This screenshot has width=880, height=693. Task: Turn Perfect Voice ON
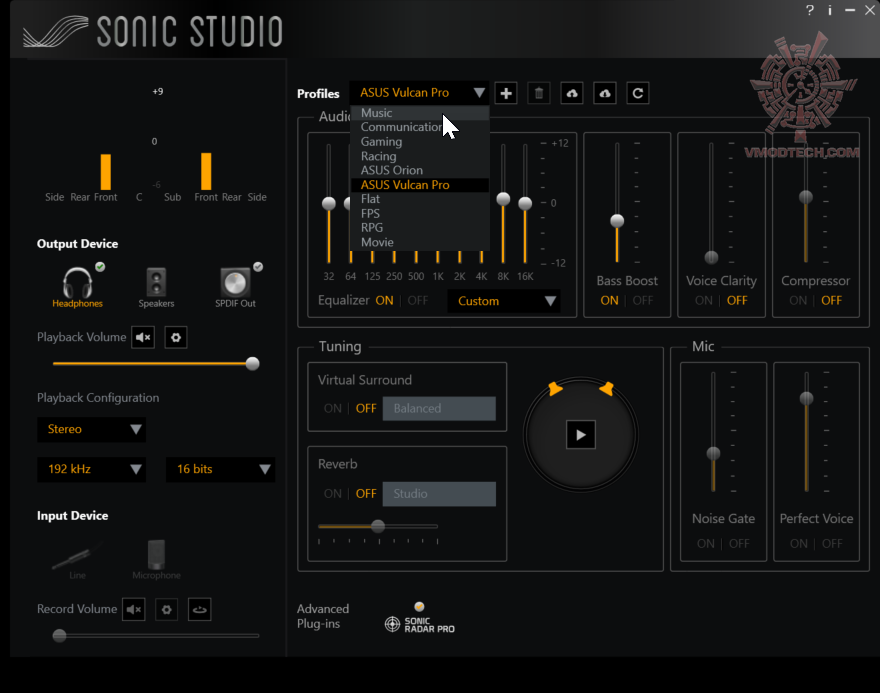[x=799, y=544]
